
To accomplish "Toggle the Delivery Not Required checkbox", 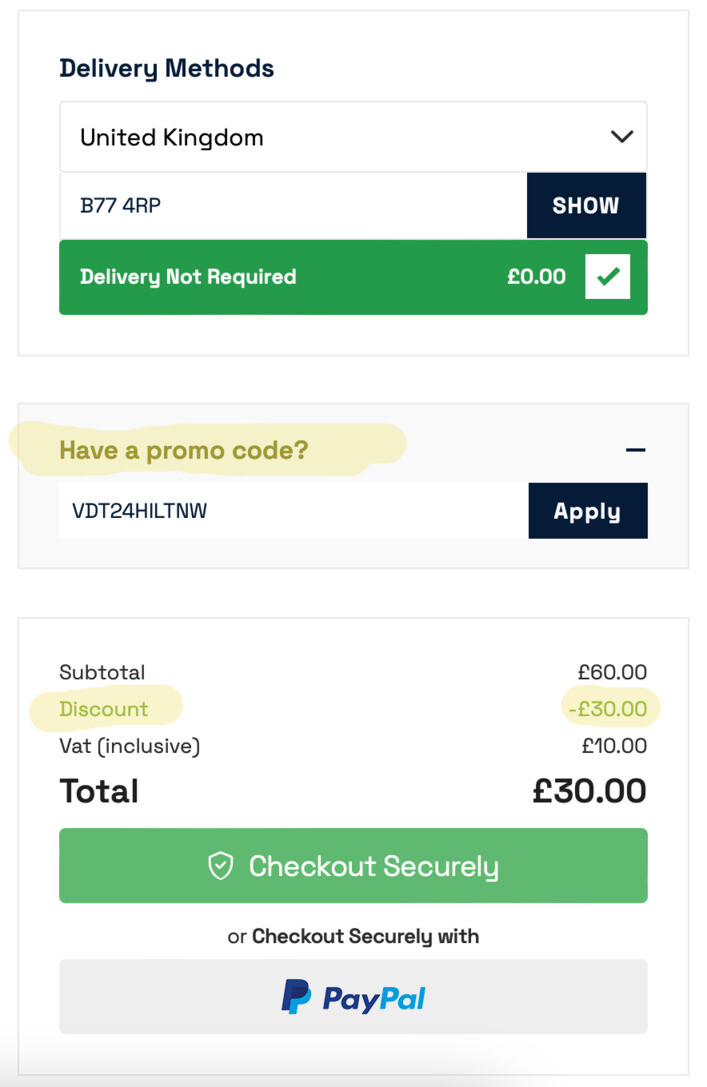I will pos(607,277).
